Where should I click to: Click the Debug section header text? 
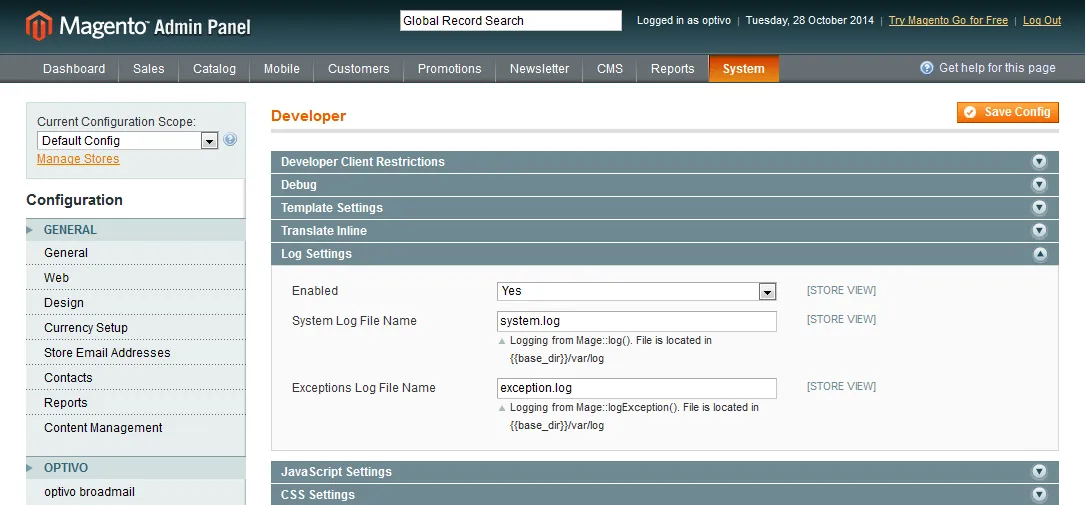pyautogui.click(x=299, y=185)
